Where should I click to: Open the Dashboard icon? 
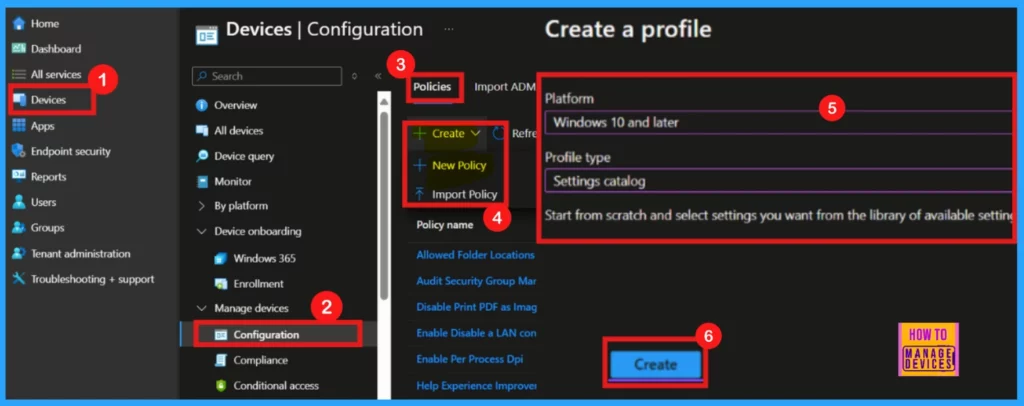pyautogui.click(x=19, y=49)
